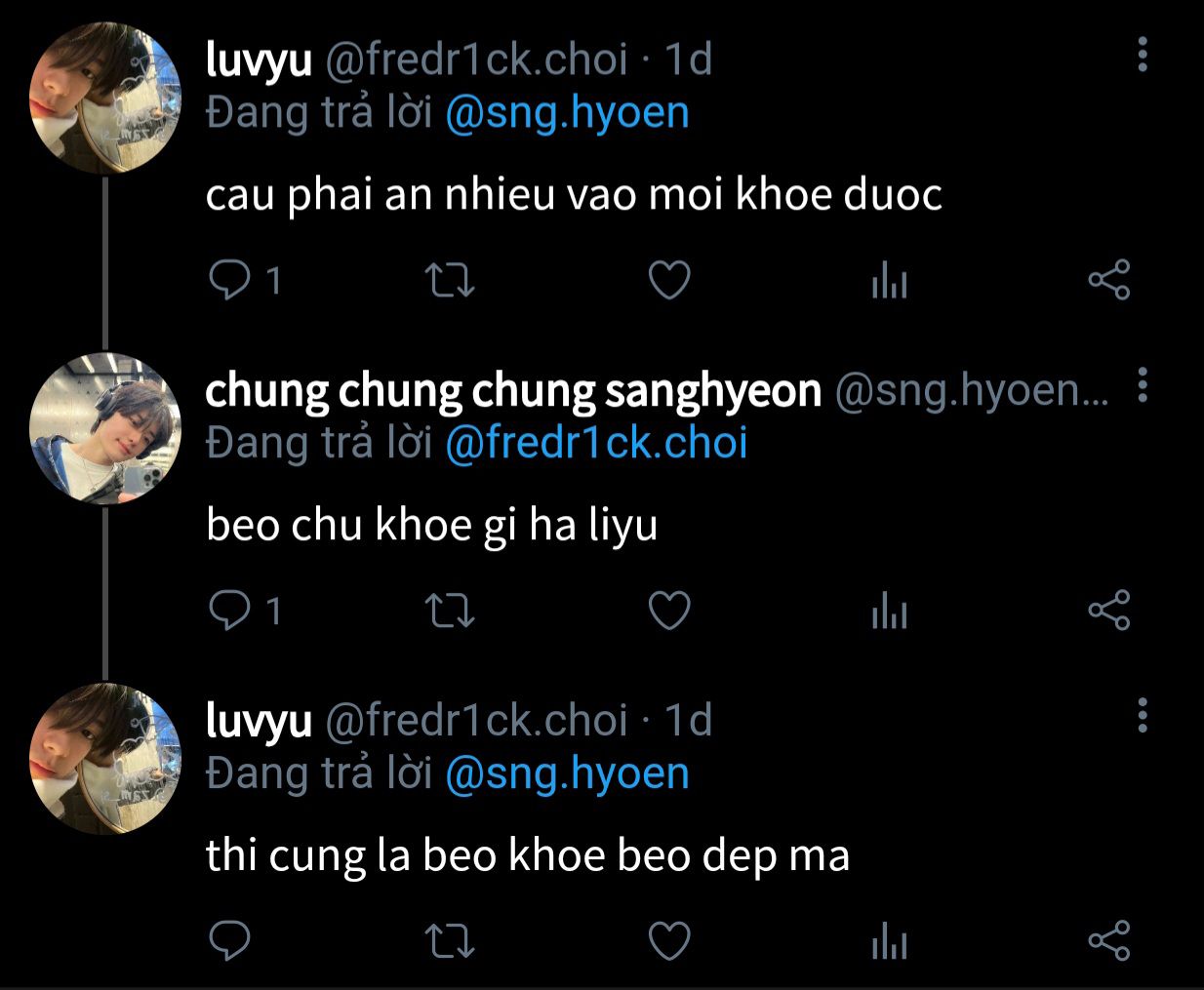This screenshot has height=990, width=1204.
Task: Repost 'thi cung la beo khoe' post
Action: [x=451, y=942]
